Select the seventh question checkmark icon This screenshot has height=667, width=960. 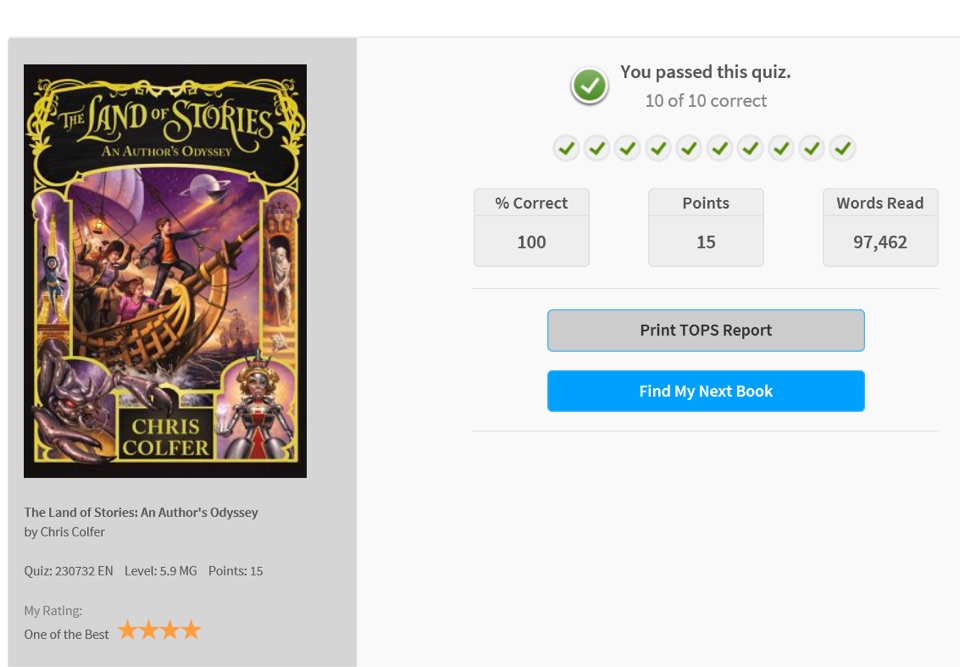751,148
